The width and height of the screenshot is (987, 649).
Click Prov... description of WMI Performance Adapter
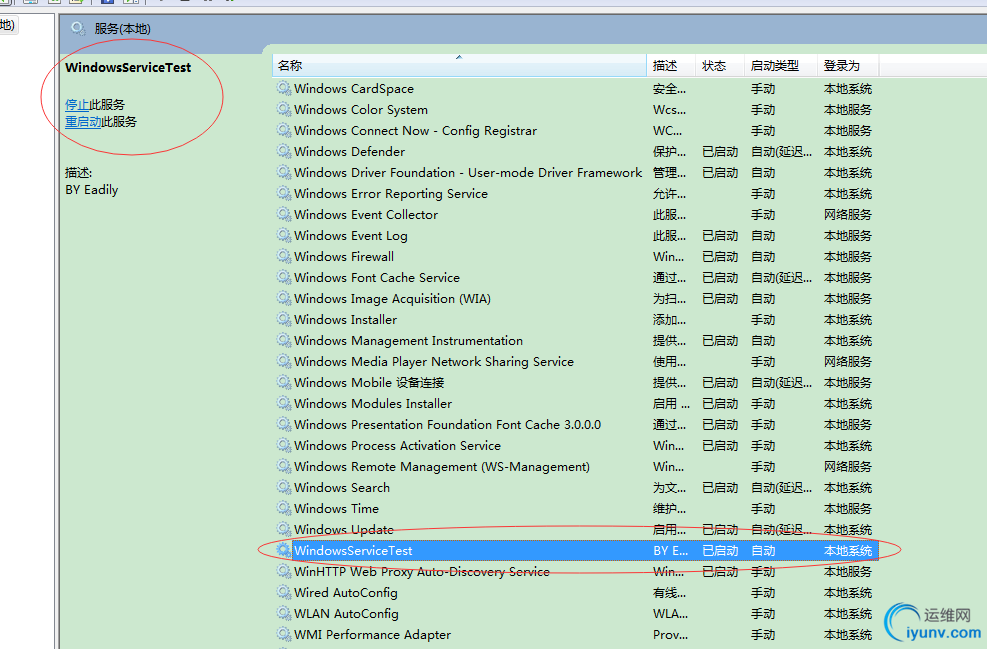(670, 635)
